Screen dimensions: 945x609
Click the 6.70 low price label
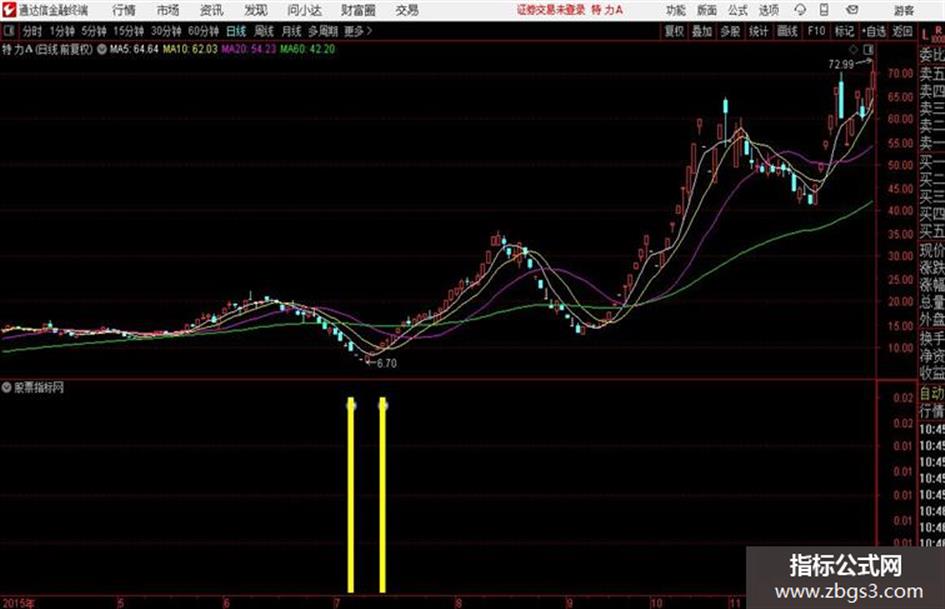coord(386,364)
